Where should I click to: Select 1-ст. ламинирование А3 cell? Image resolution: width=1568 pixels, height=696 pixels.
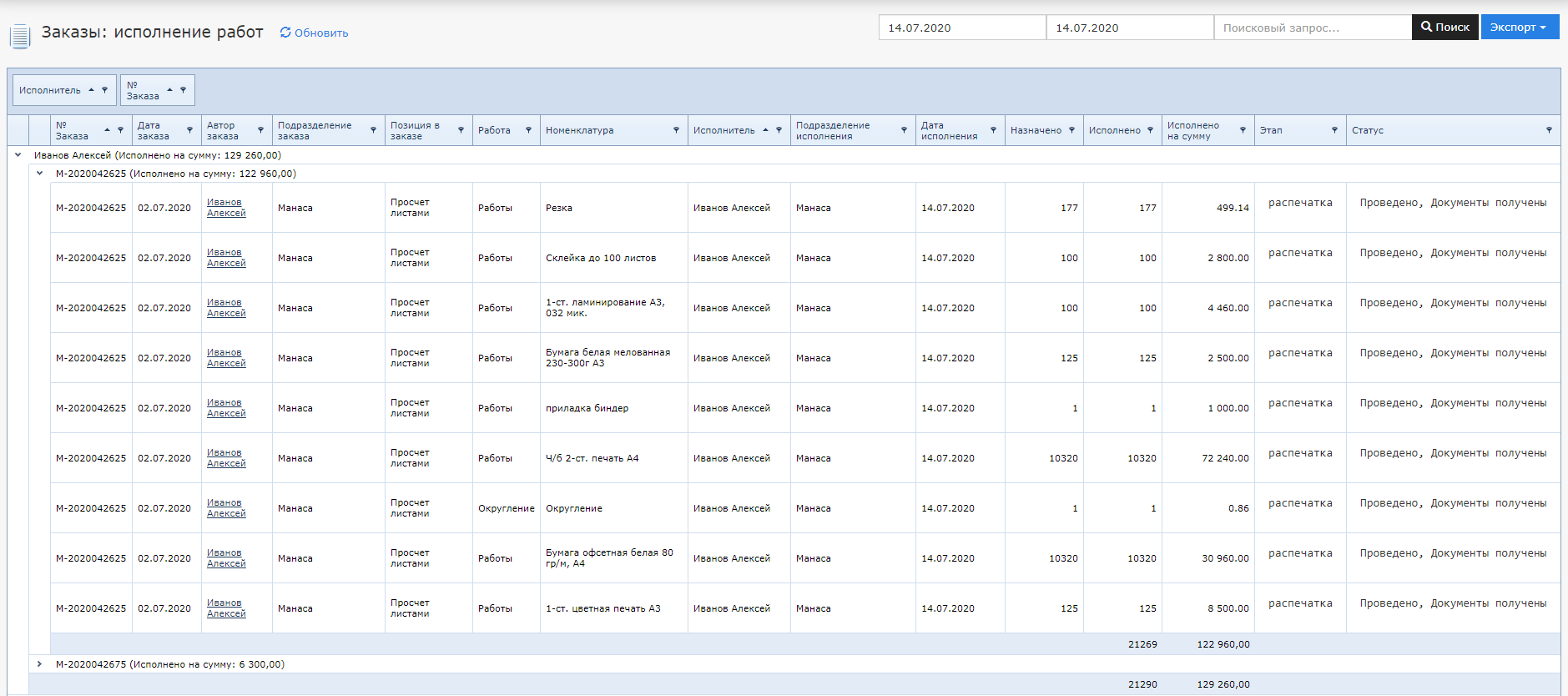pos(614,308)
